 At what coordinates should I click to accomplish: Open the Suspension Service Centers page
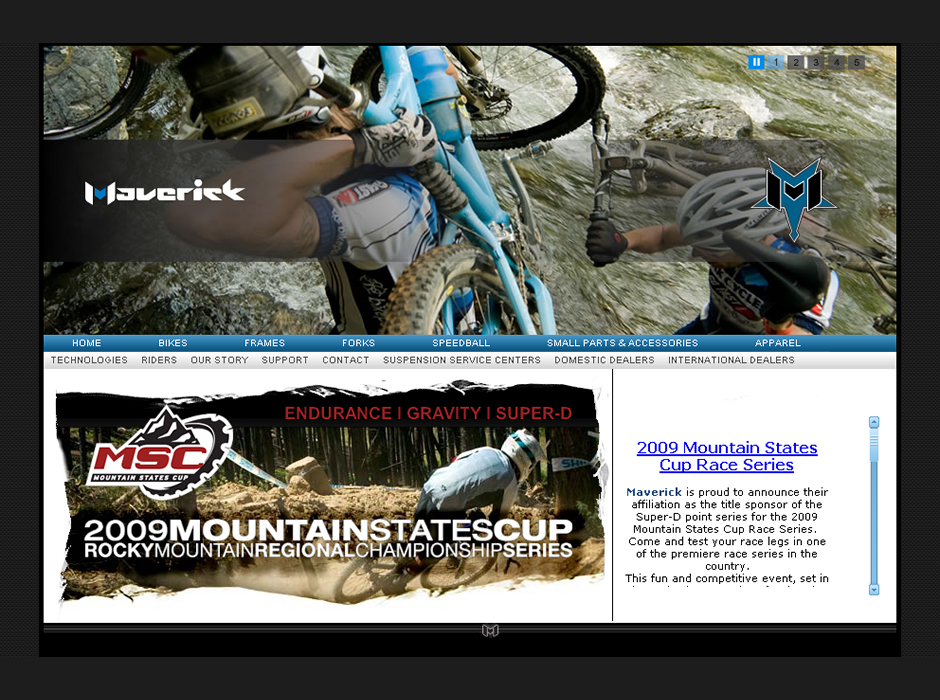[462, 360]
